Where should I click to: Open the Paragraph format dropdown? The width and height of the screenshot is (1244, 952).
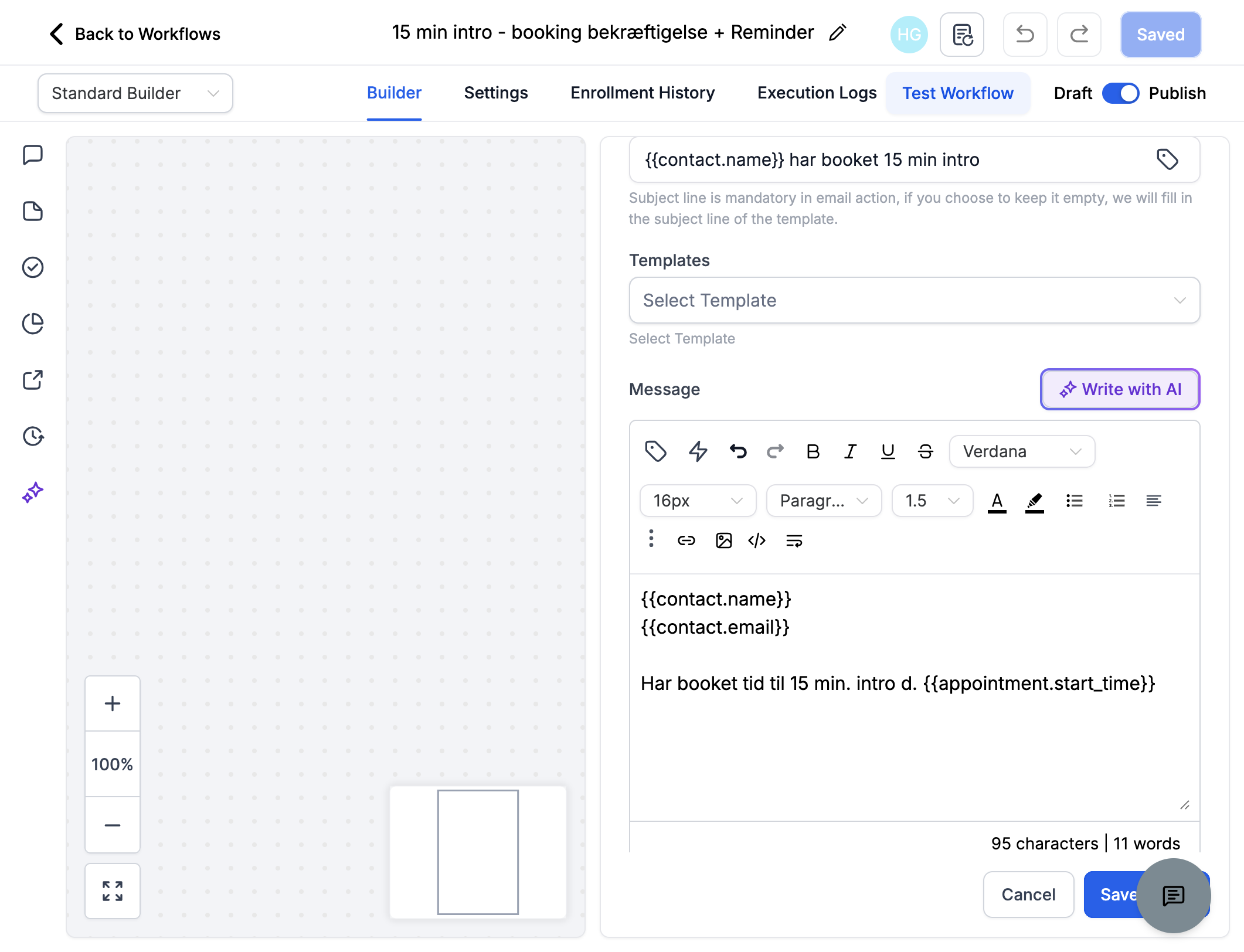click(x=824, y=501)
